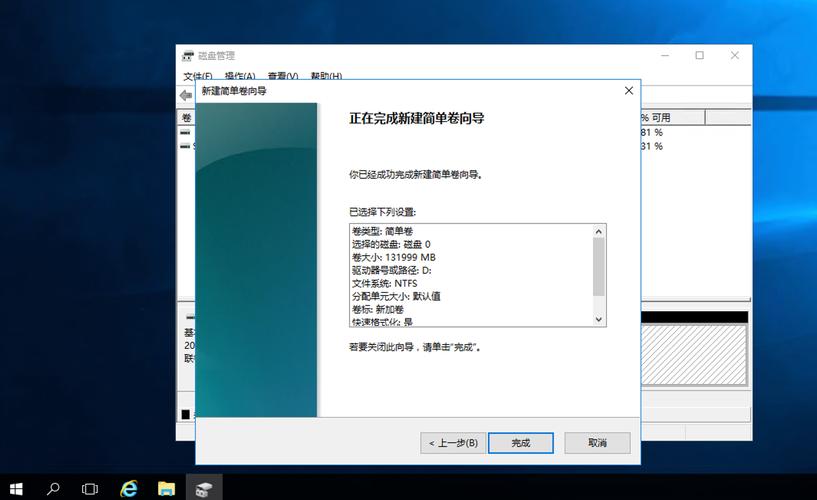
Task: Select the hatched unallocated disk region
Action: 694,354
